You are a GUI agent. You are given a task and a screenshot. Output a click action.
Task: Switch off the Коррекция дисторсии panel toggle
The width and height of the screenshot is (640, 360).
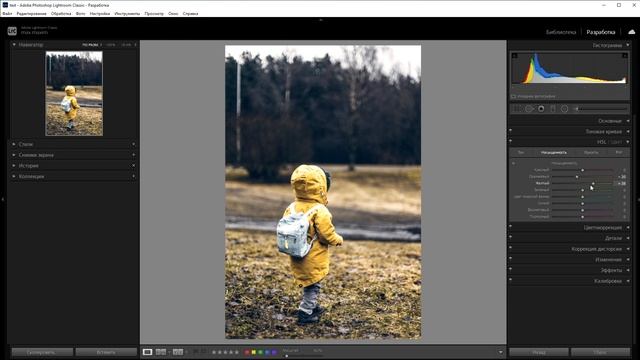point(511,247)
